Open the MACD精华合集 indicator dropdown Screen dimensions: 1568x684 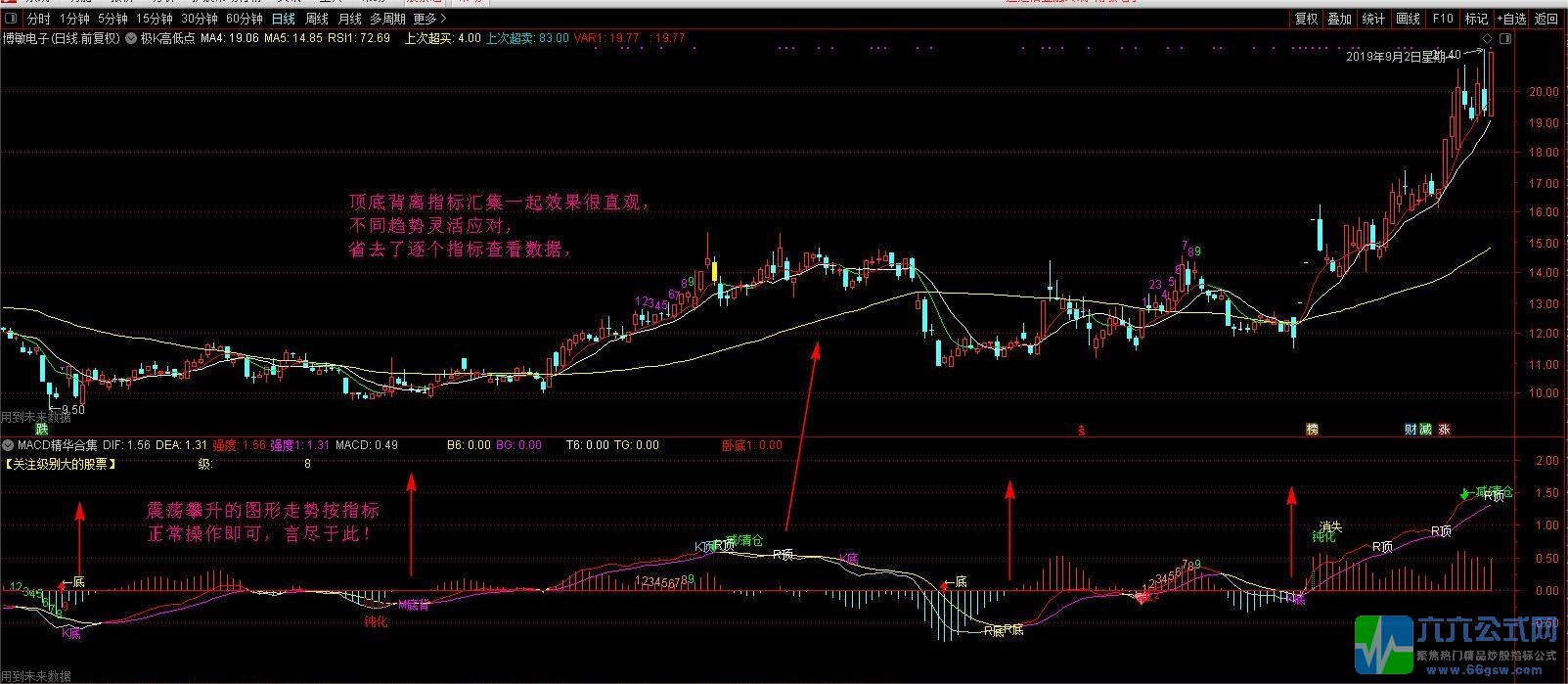(x=9, y=445)
